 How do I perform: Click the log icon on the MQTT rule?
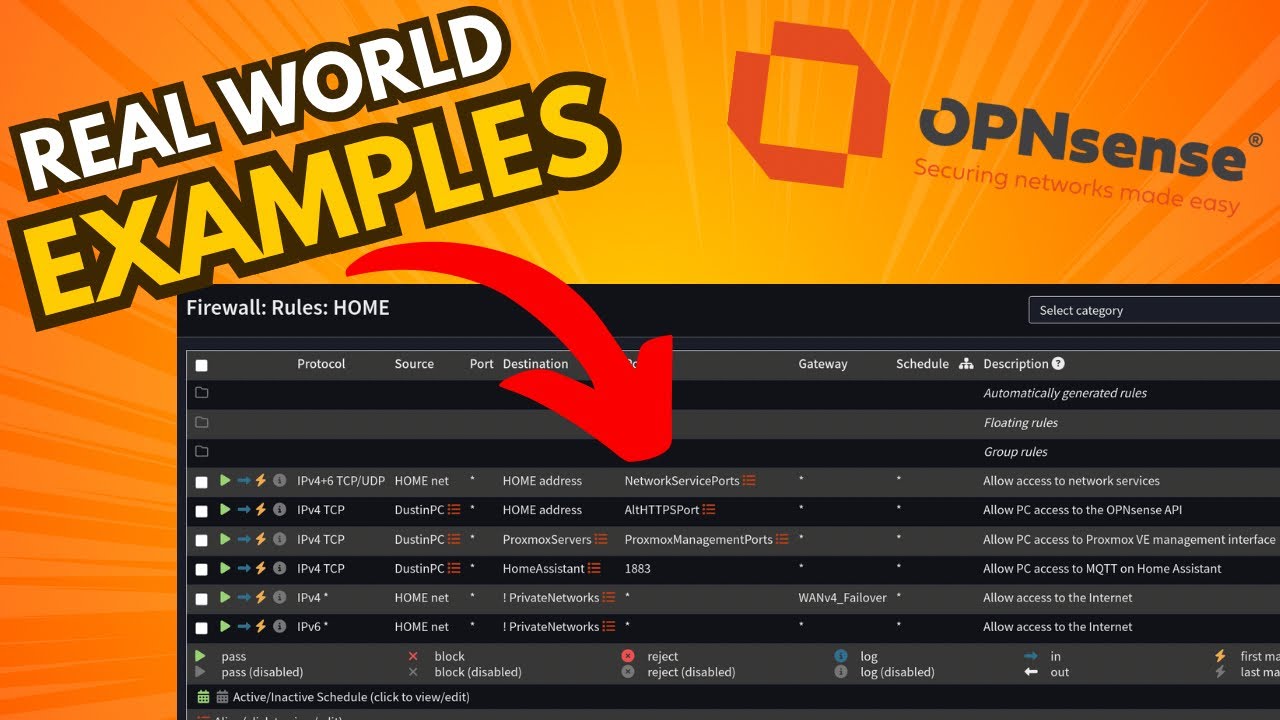tap(280, 568)
